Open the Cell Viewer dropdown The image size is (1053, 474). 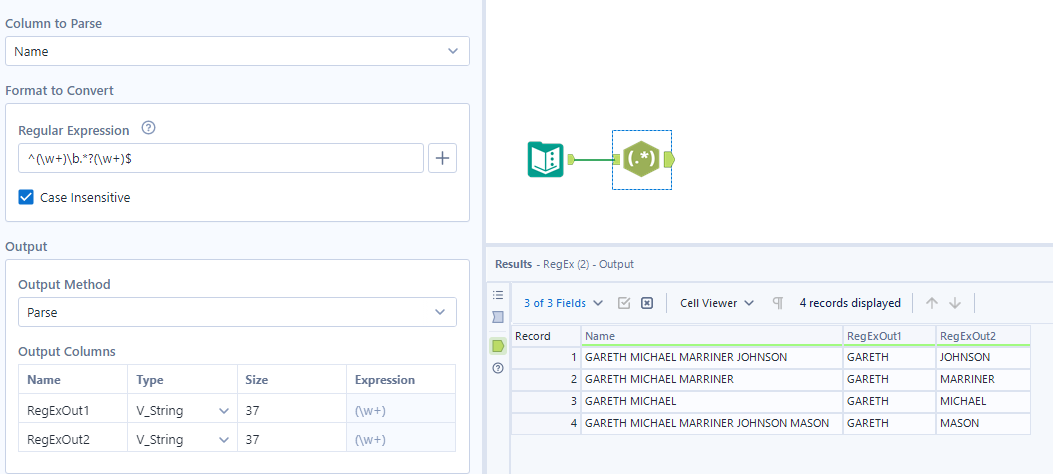[716, 303]
